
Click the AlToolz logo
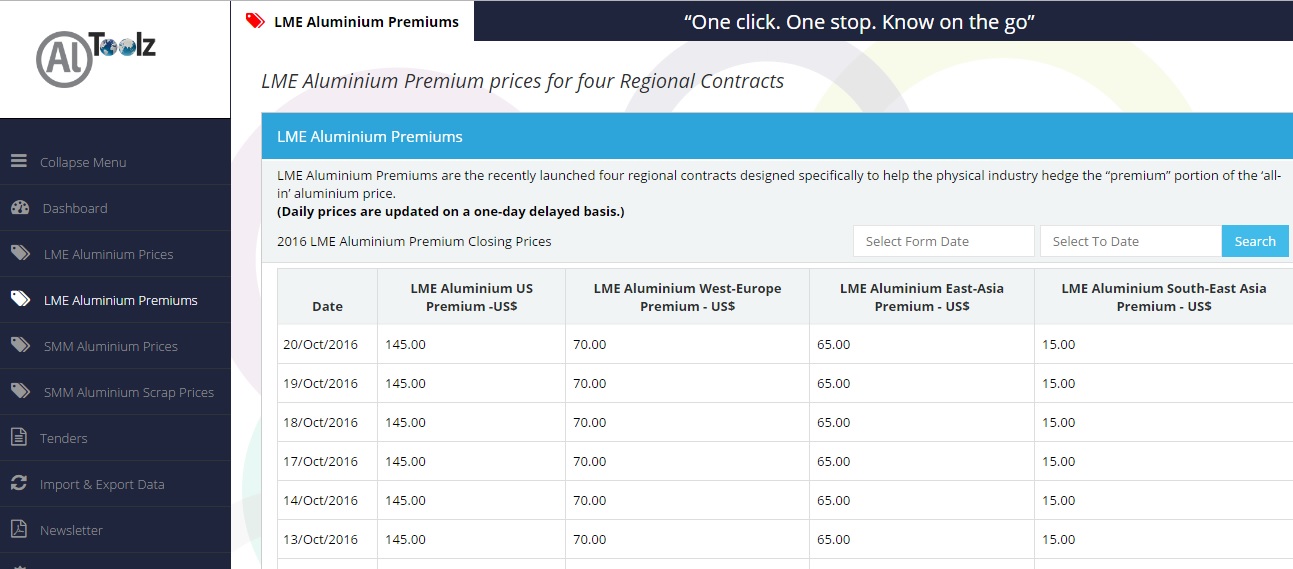[x=96, y=58]
